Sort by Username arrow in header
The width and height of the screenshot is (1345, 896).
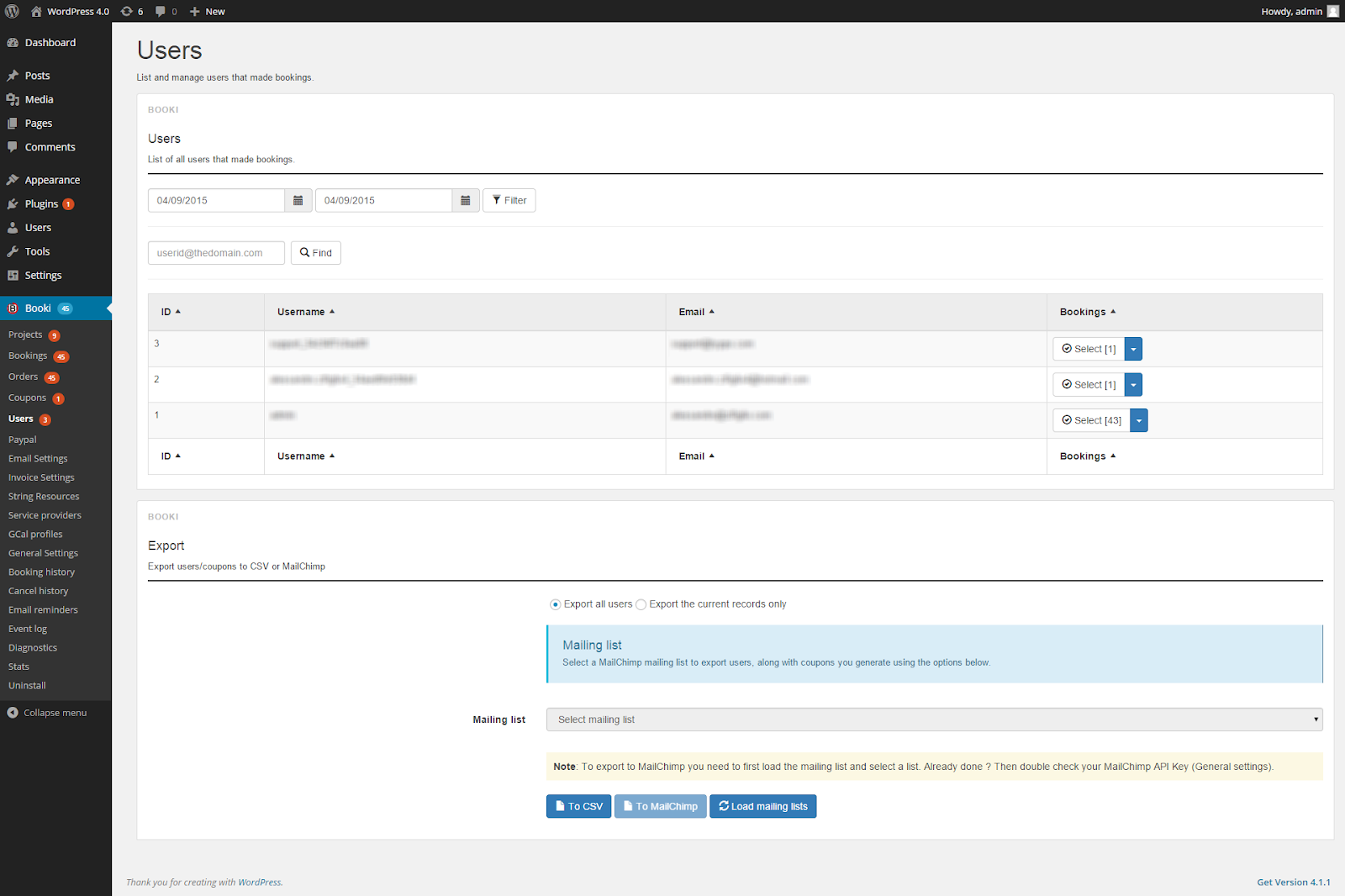[x=332, y=312]
